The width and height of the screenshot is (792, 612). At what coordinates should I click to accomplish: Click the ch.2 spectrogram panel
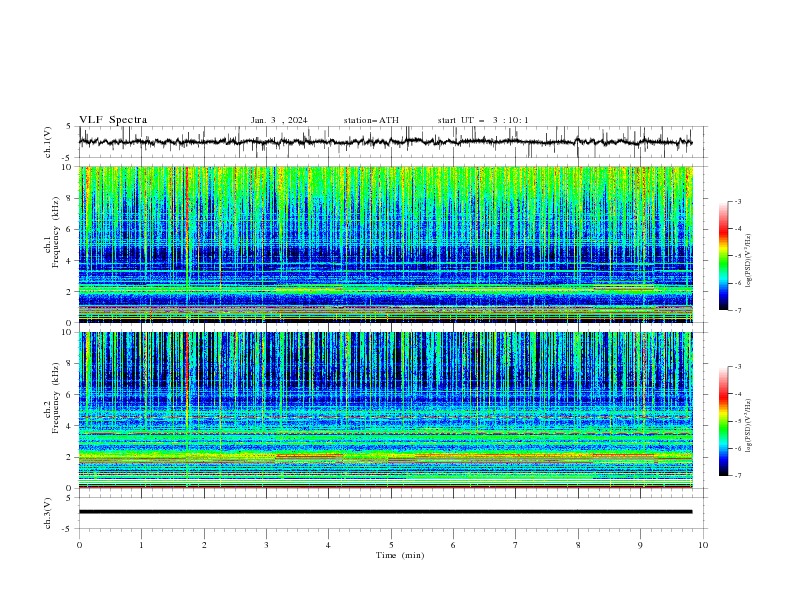coord(385,410)
